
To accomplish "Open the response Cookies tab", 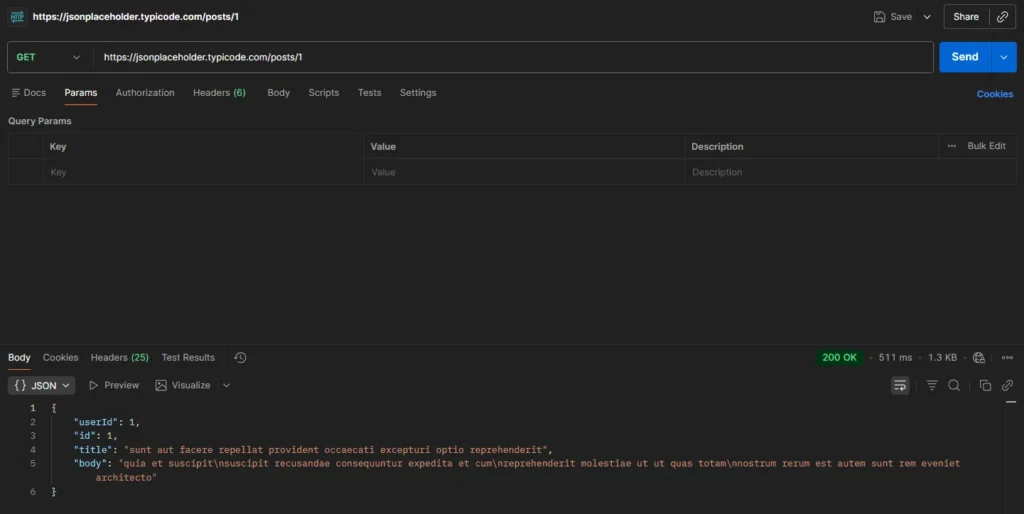I will click(x=61, y=357).
